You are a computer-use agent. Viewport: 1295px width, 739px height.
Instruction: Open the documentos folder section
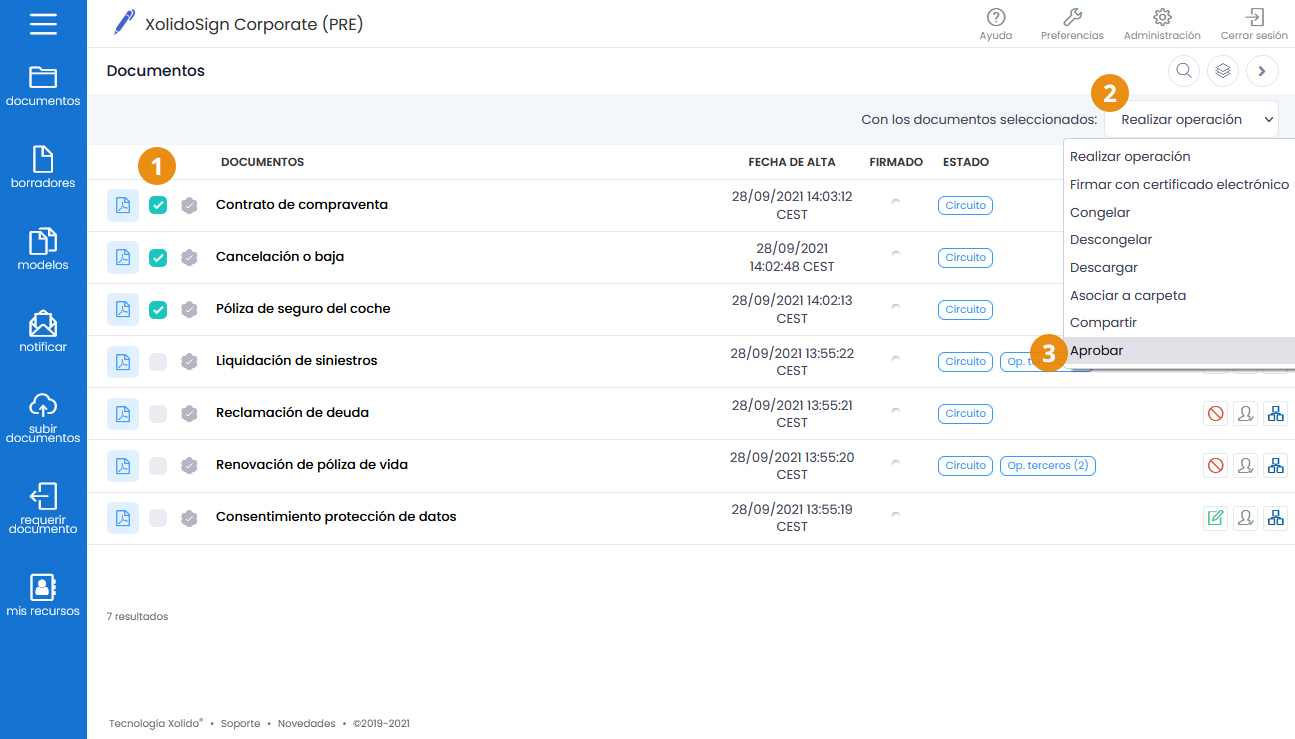click(x=43, y=86)
